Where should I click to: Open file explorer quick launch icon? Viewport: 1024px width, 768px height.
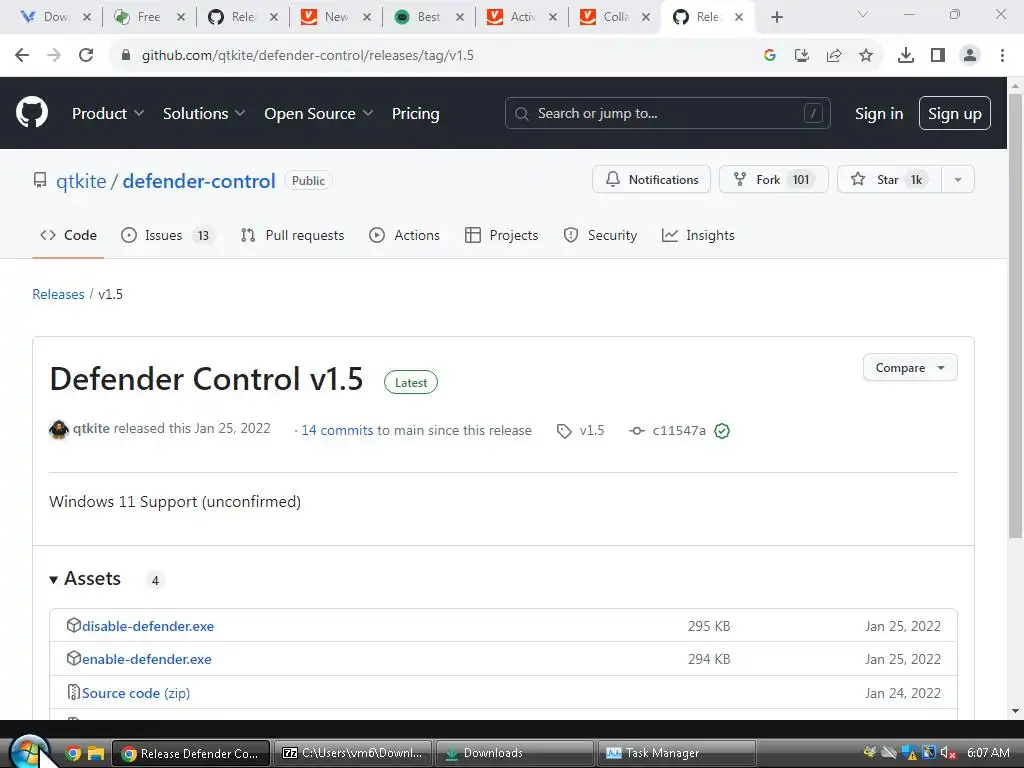pos(96,754)
